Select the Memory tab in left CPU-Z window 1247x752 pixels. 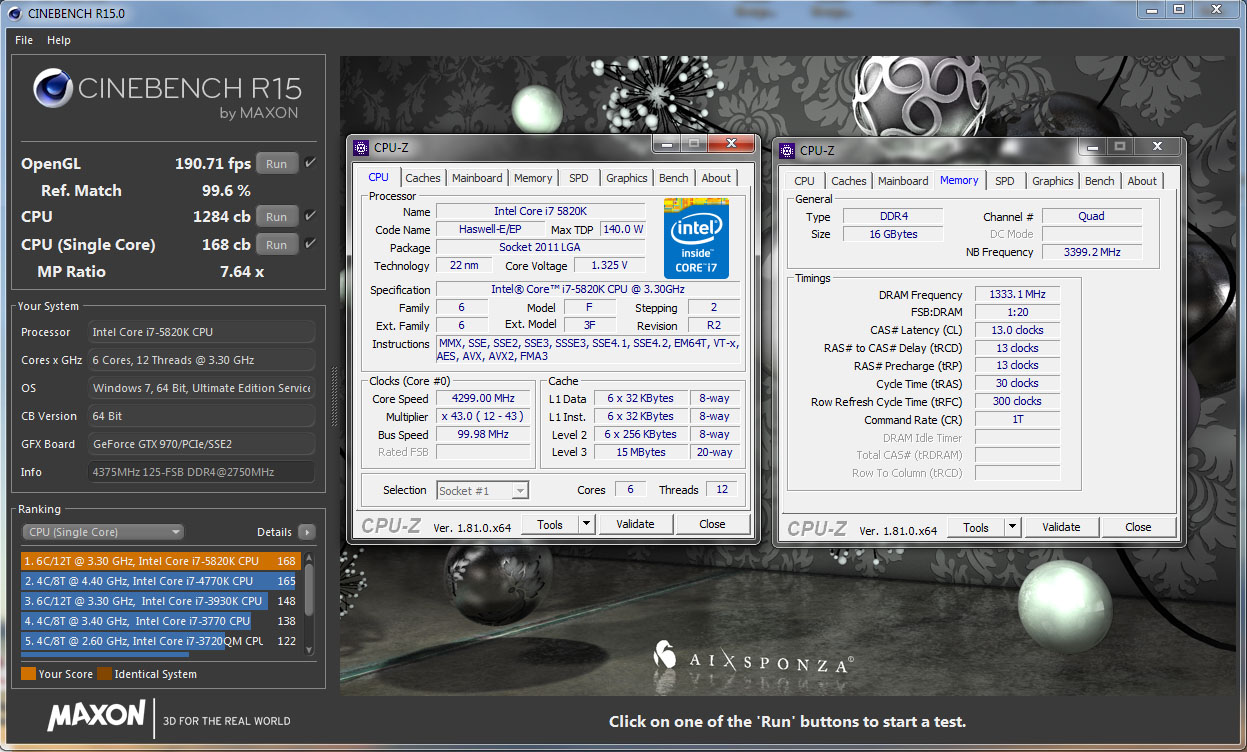click(x=533, y=178)
